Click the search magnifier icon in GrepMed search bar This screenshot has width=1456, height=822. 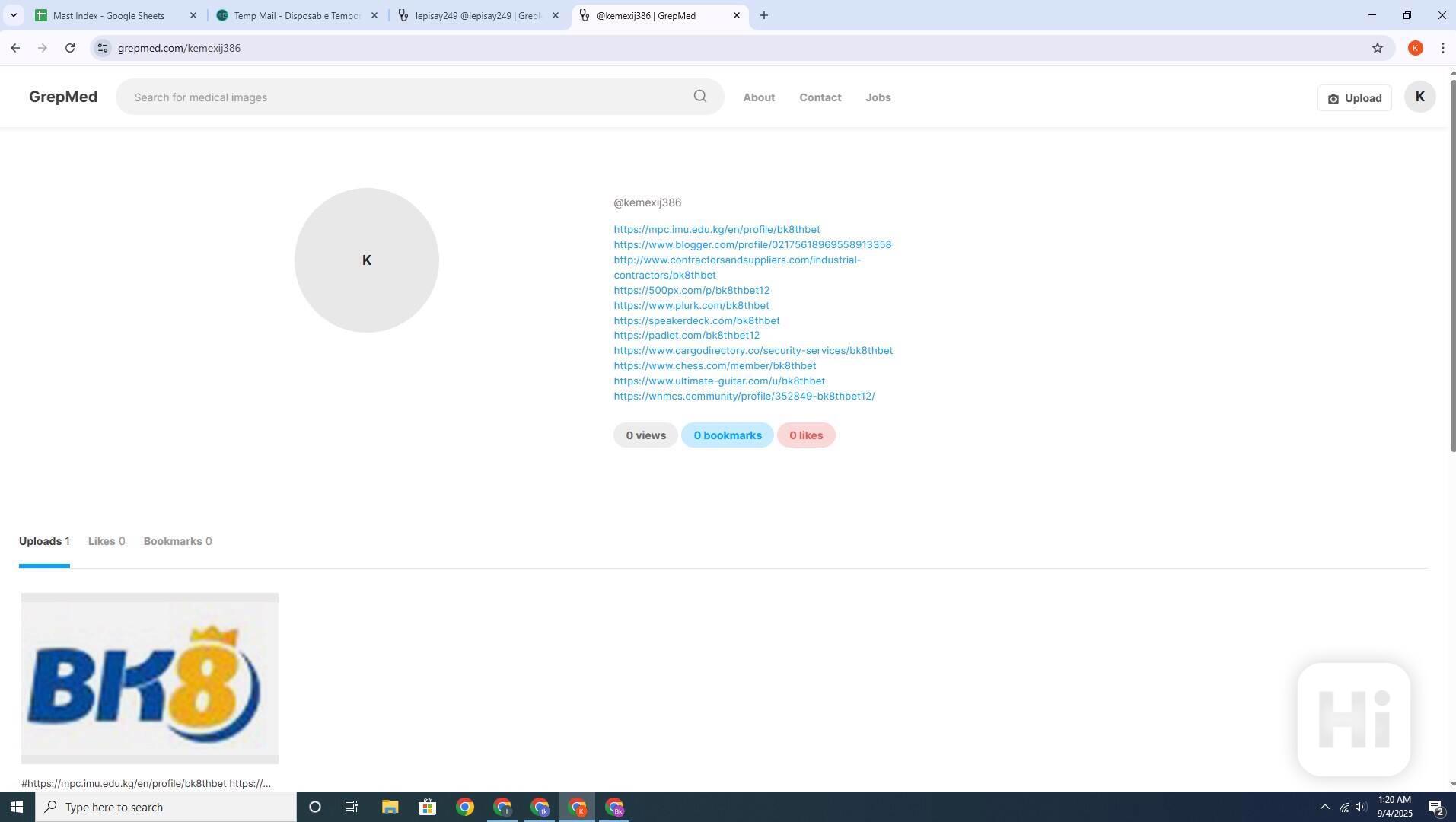699,97
